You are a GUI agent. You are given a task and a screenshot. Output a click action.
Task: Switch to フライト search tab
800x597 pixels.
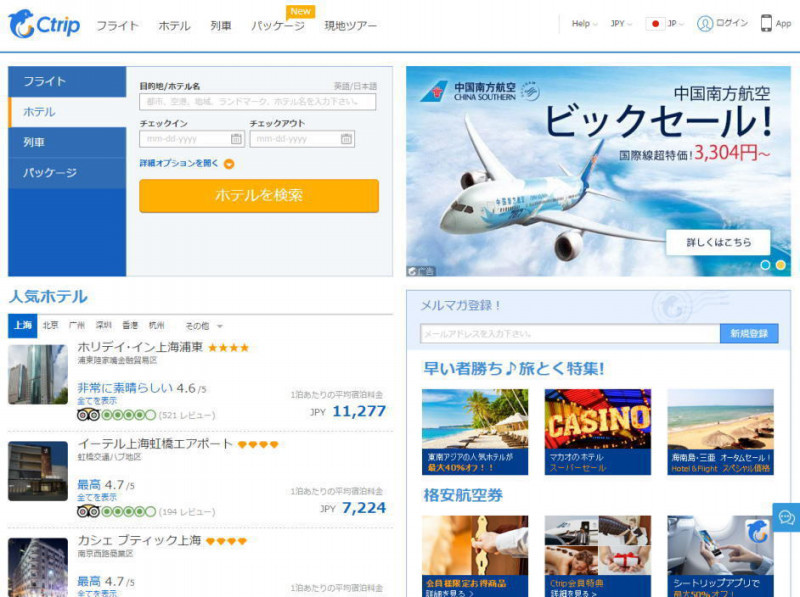(x=67, y=82)
